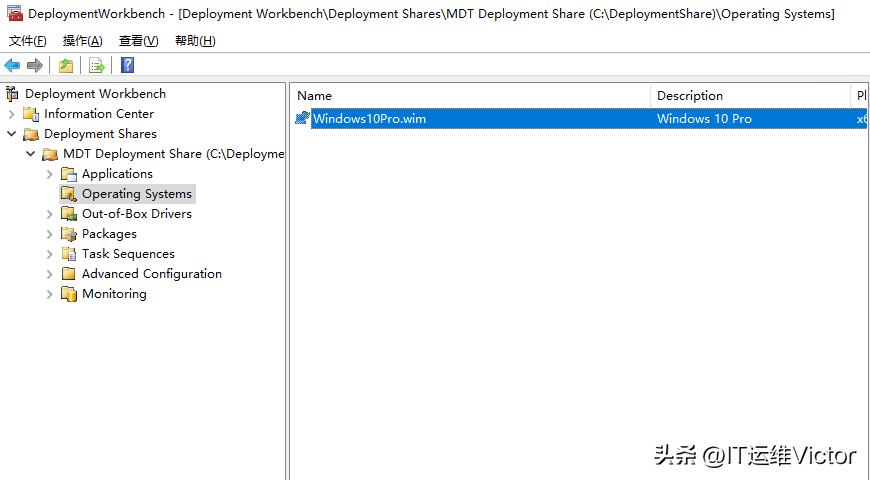Collapse the Deployment Shares node
870x480 pixels.
click(x=12, y=134)
